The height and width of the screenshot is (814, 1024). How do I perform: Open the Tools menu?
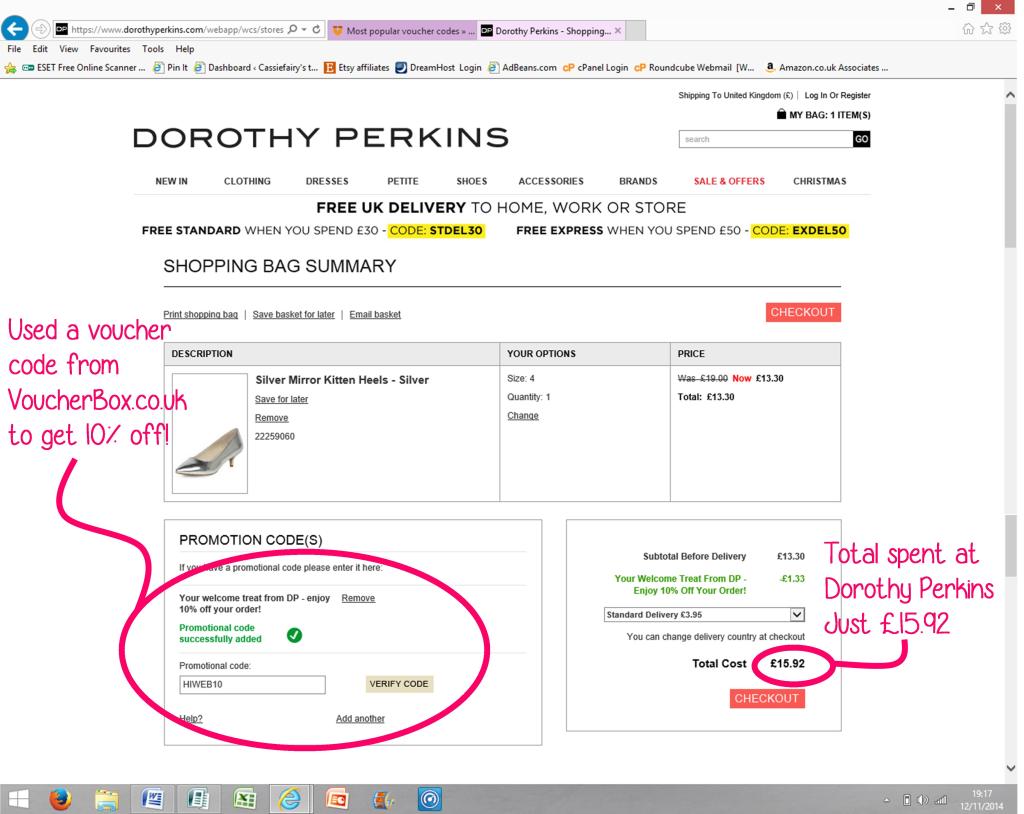point(153,49)
